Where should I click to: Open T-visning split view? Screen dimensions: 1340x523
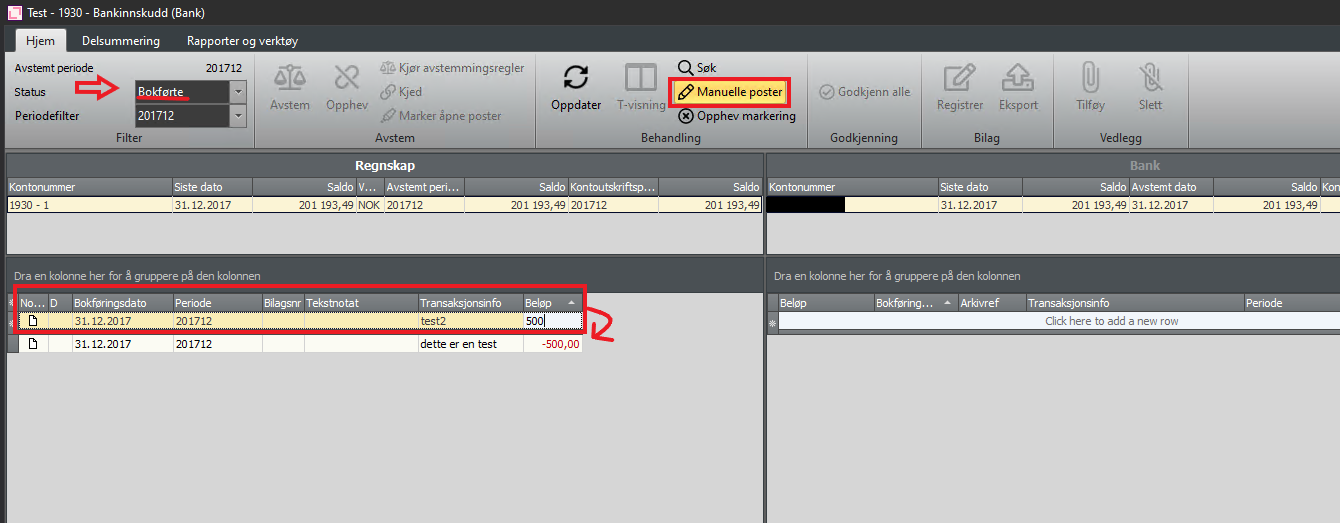[x=635, y=78]
